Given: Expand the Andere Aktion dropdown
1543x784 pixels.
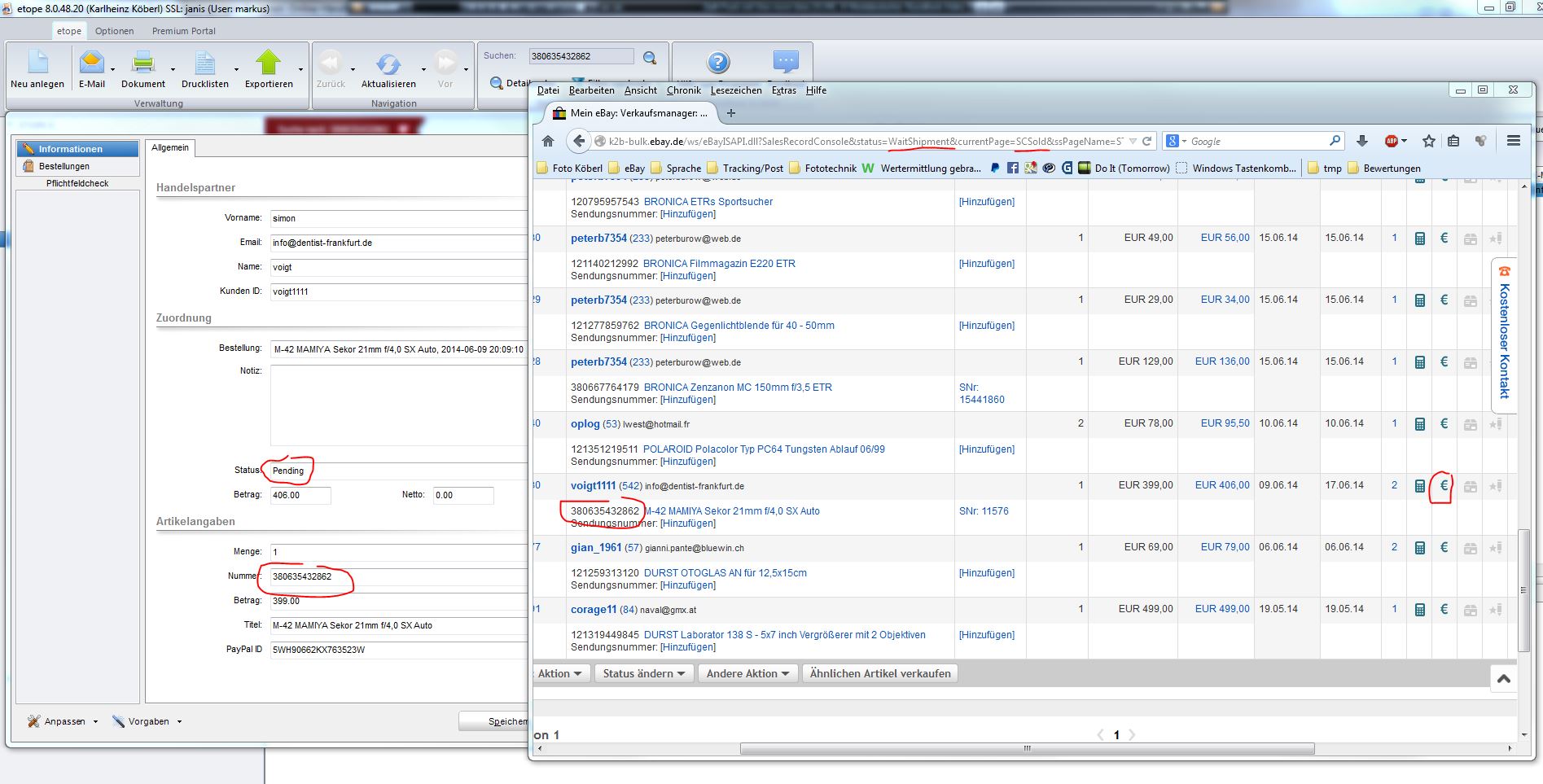Looking at the screenshot, I should click(x=747, y=673).
